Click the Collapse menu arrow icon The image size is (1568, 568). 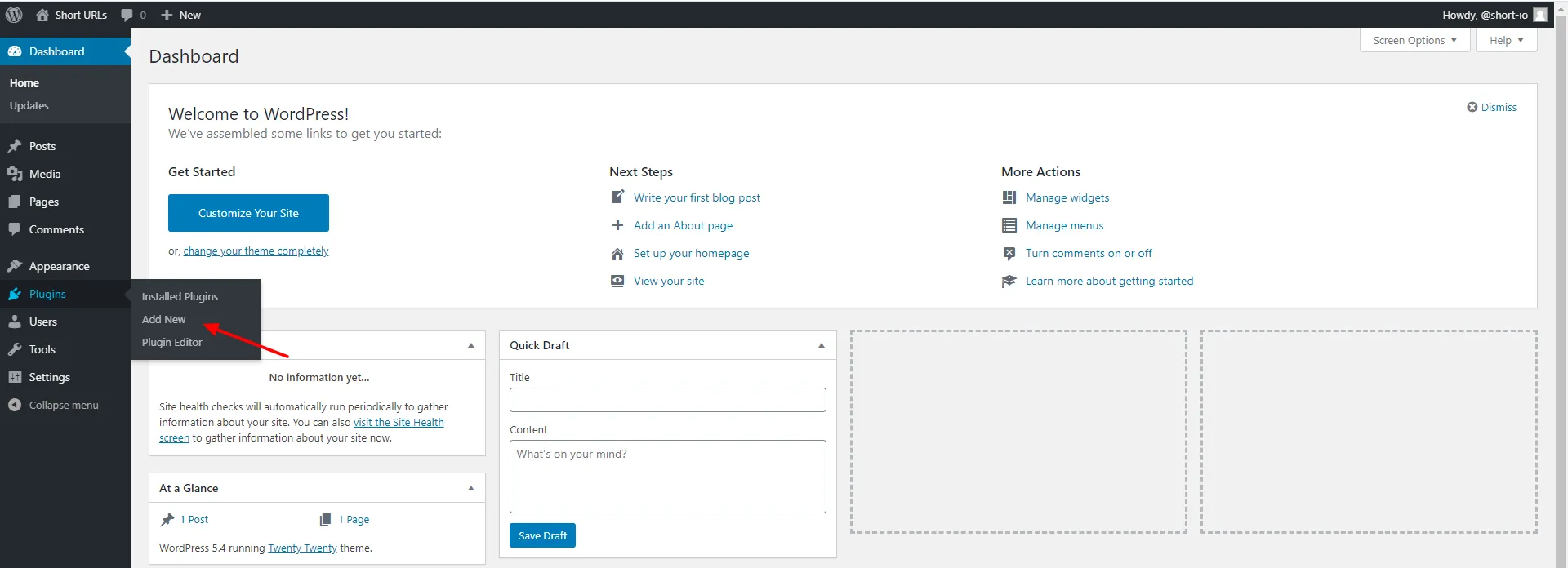point(15,405)
